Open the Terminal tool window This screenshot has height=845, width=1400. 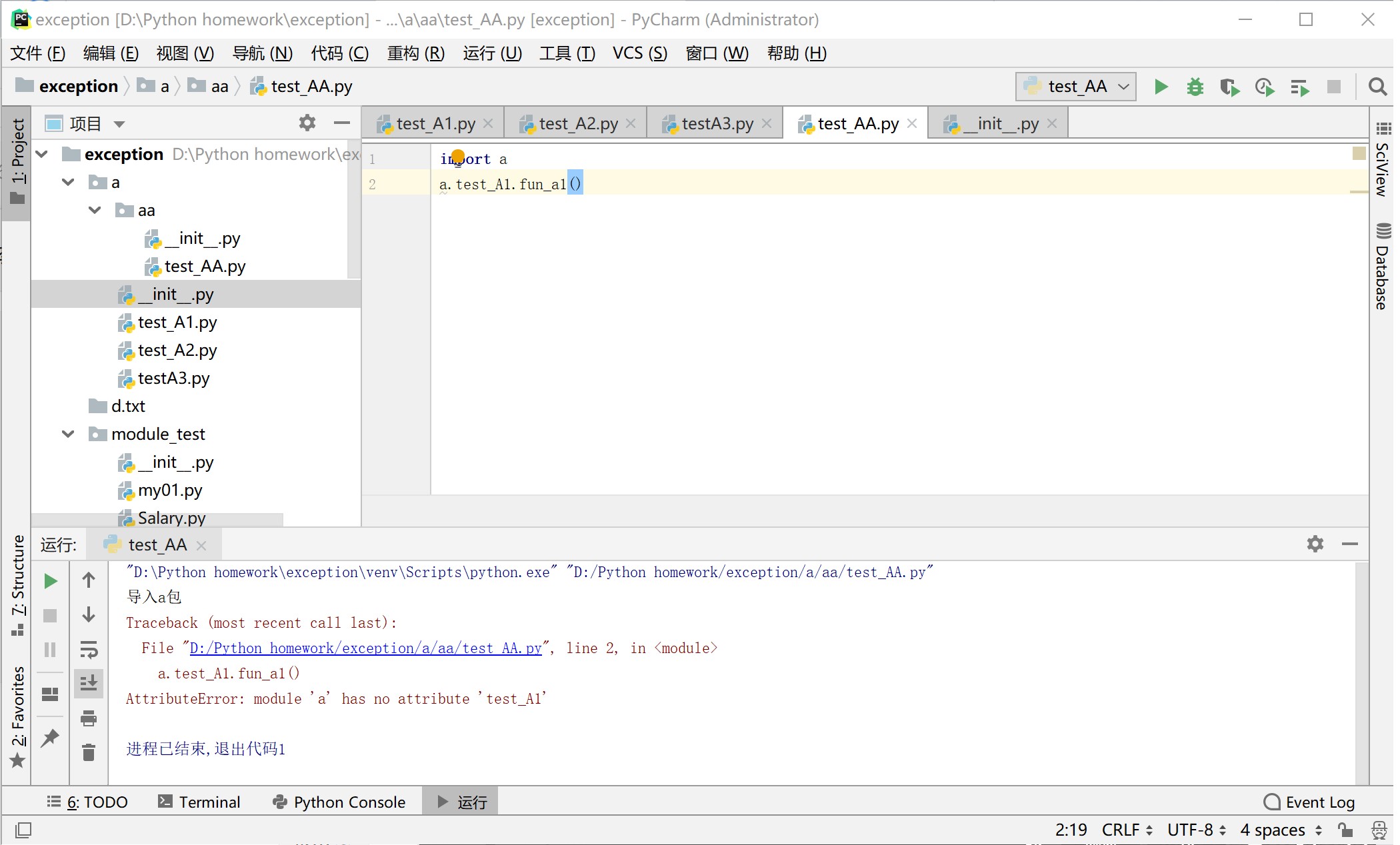coord(199,802)
